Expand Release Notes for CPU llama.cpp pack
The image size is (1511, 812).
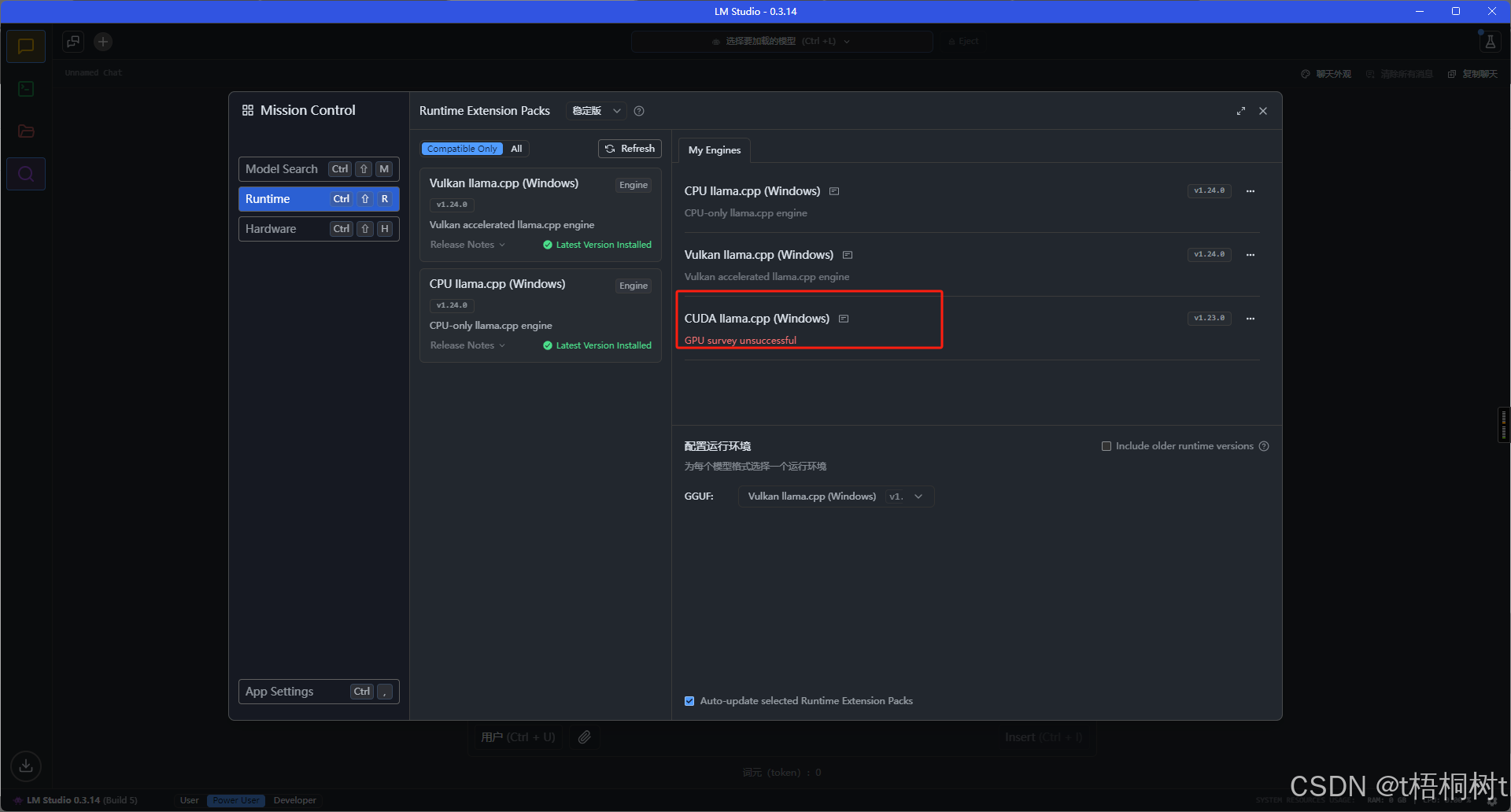tap(467, 345)
